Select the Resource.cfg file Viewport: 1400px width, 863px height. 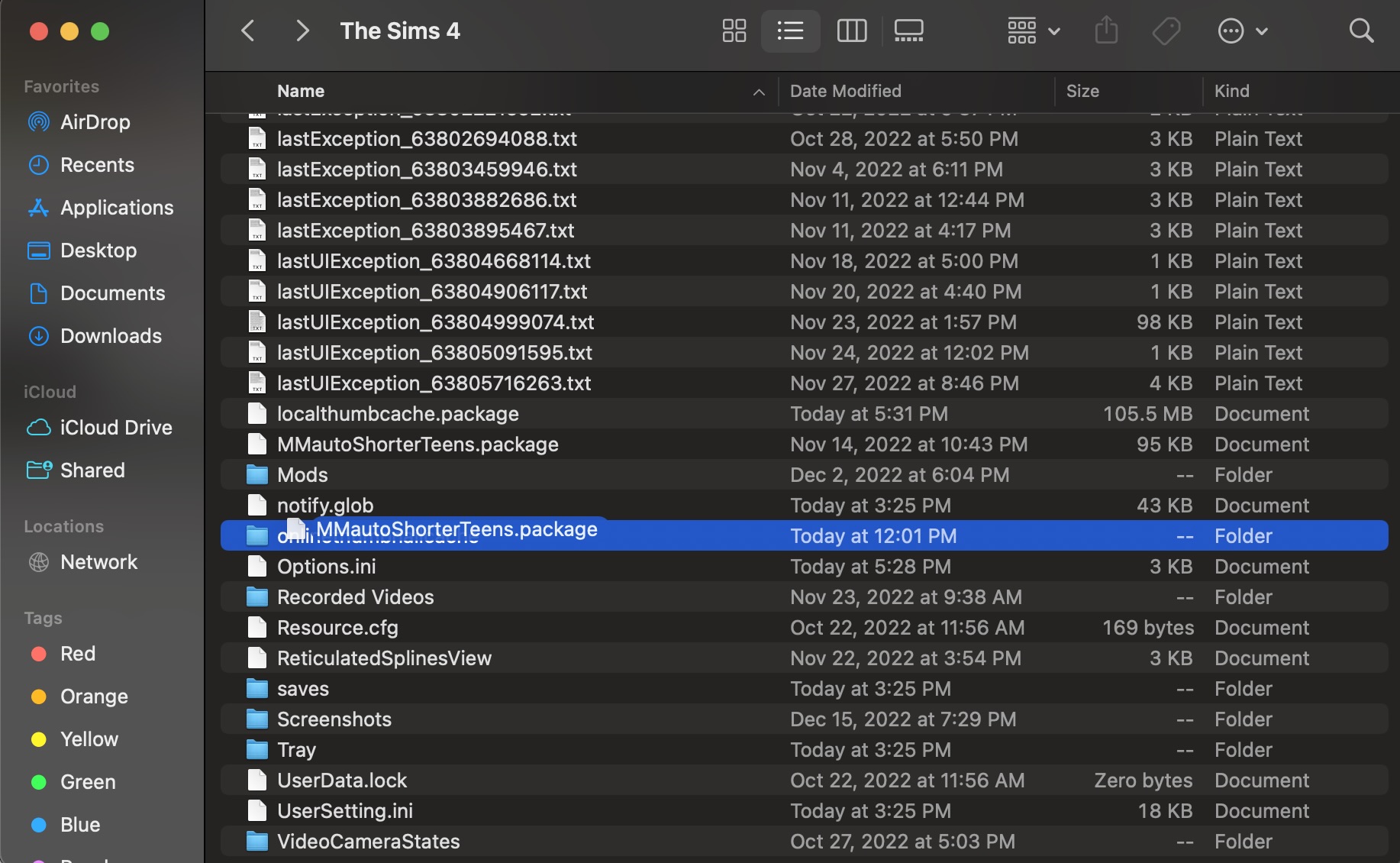coord(804,628)
